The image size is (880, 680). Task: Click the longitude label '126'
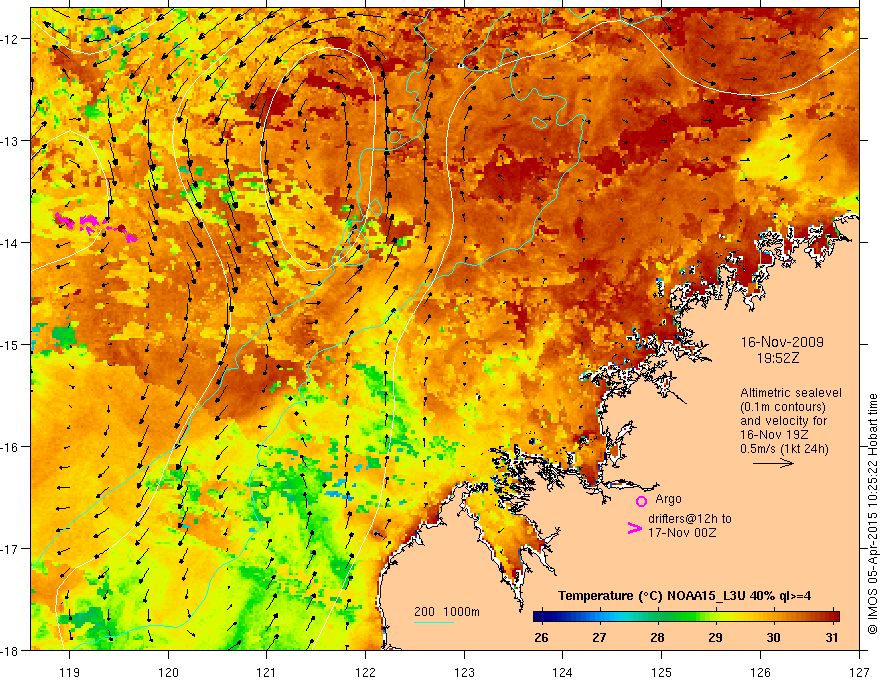[x=760, y=672]
